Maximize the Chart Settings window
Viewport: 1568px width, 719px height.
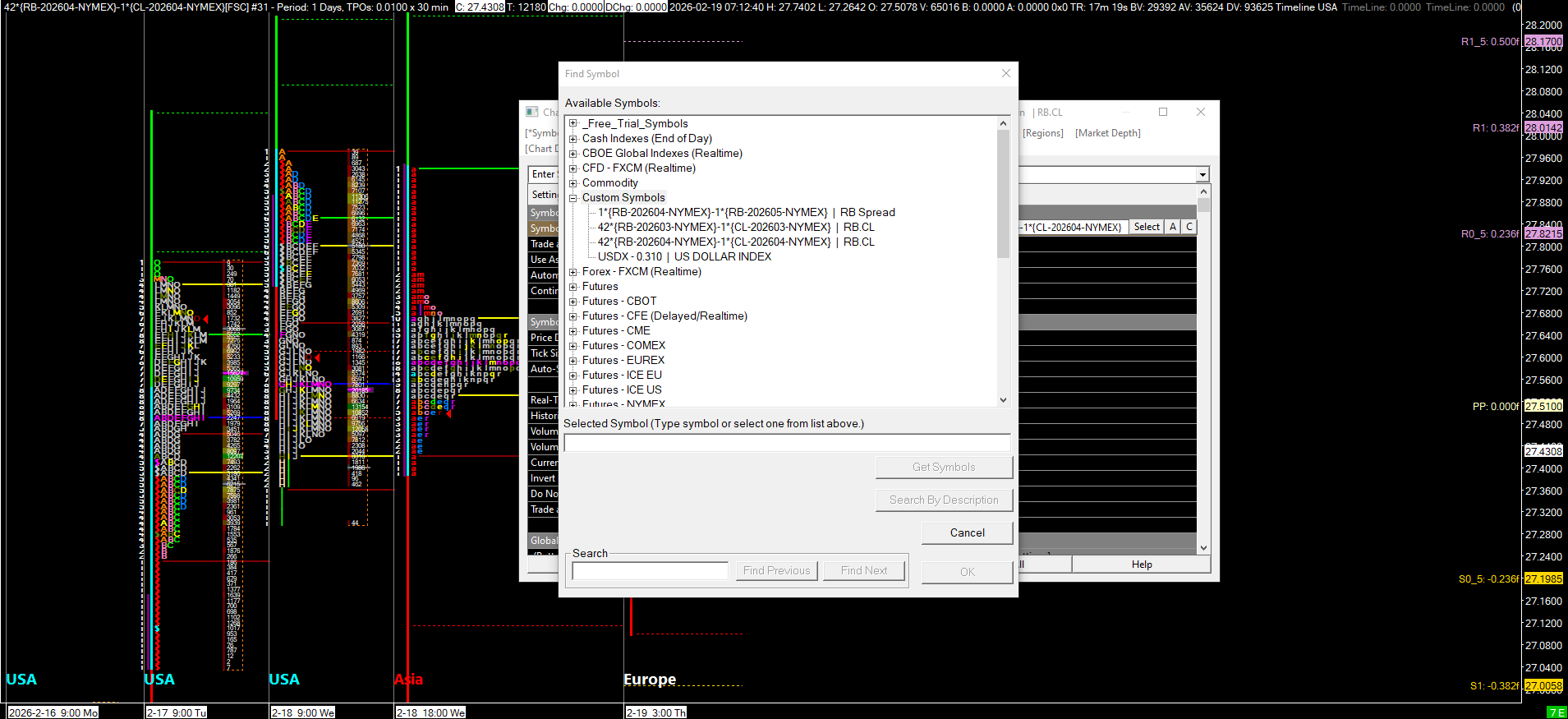[1163, 112]
